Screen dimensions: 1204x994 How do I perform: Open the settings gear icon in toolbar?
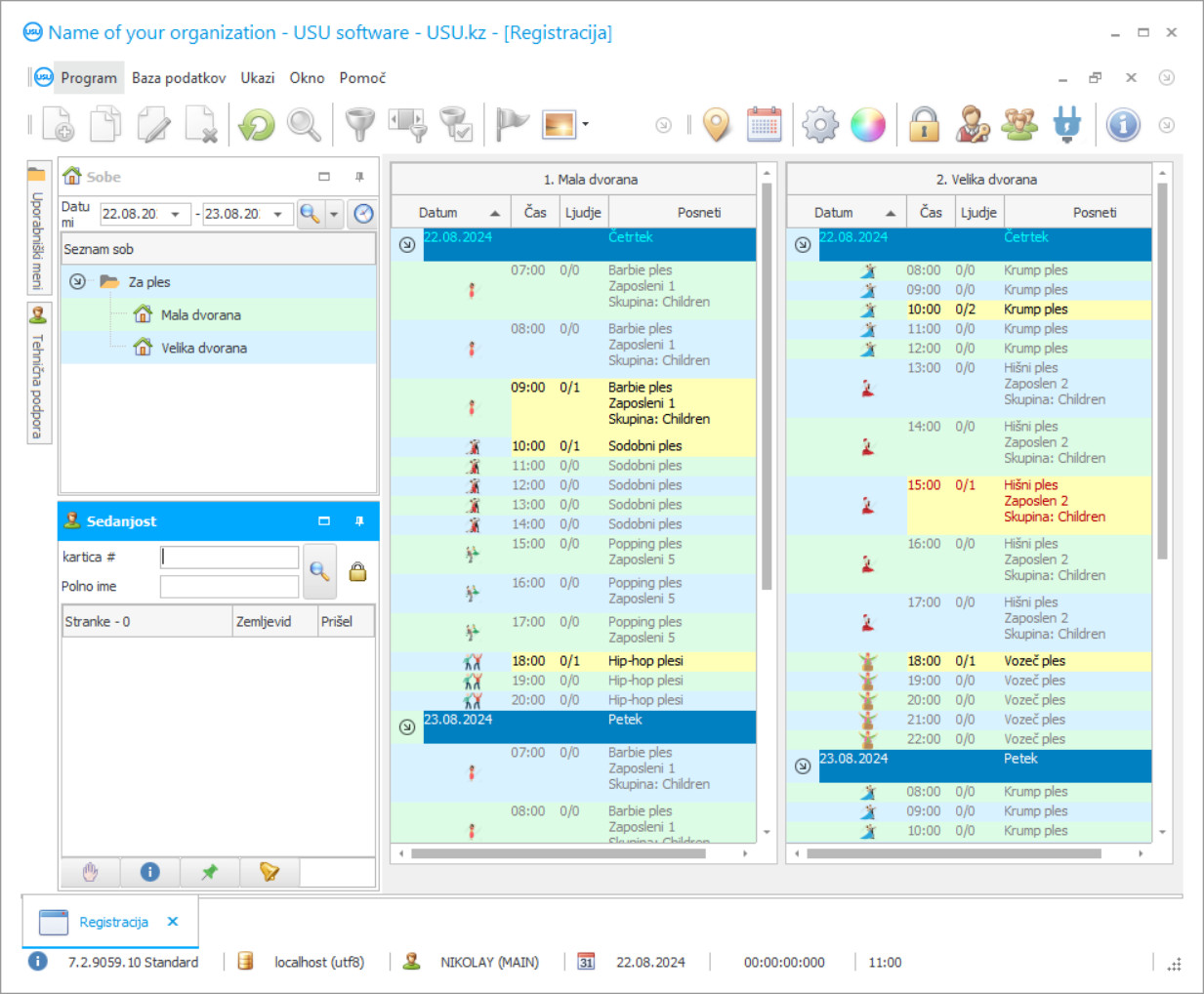coord(819,125)
